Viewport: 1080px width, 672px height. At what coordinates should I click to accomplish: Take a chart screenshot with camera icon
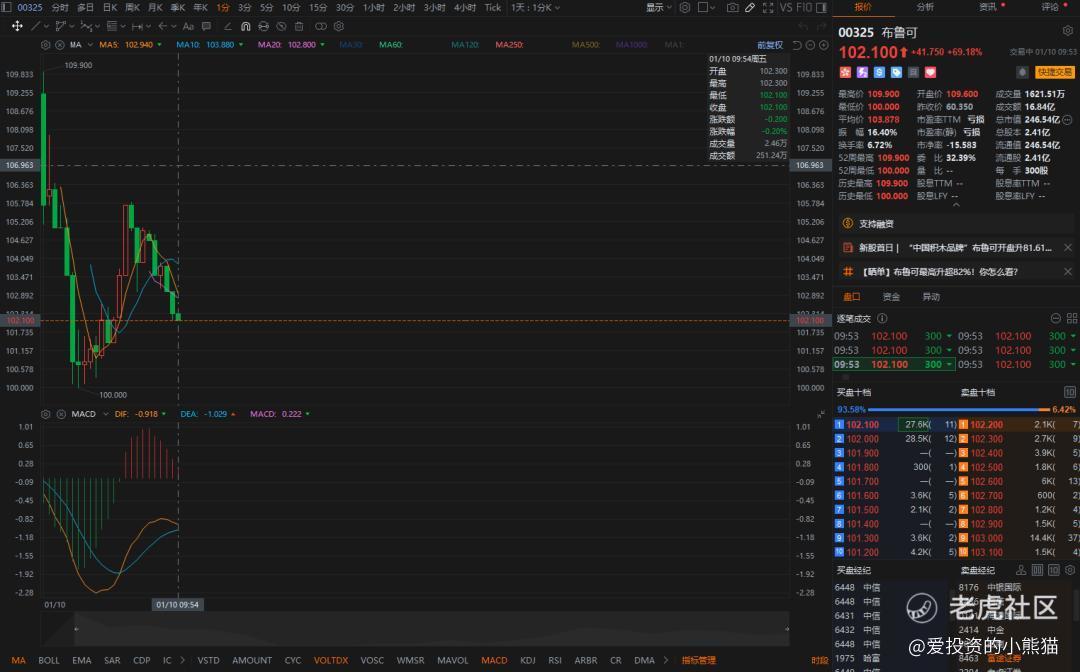732,7
